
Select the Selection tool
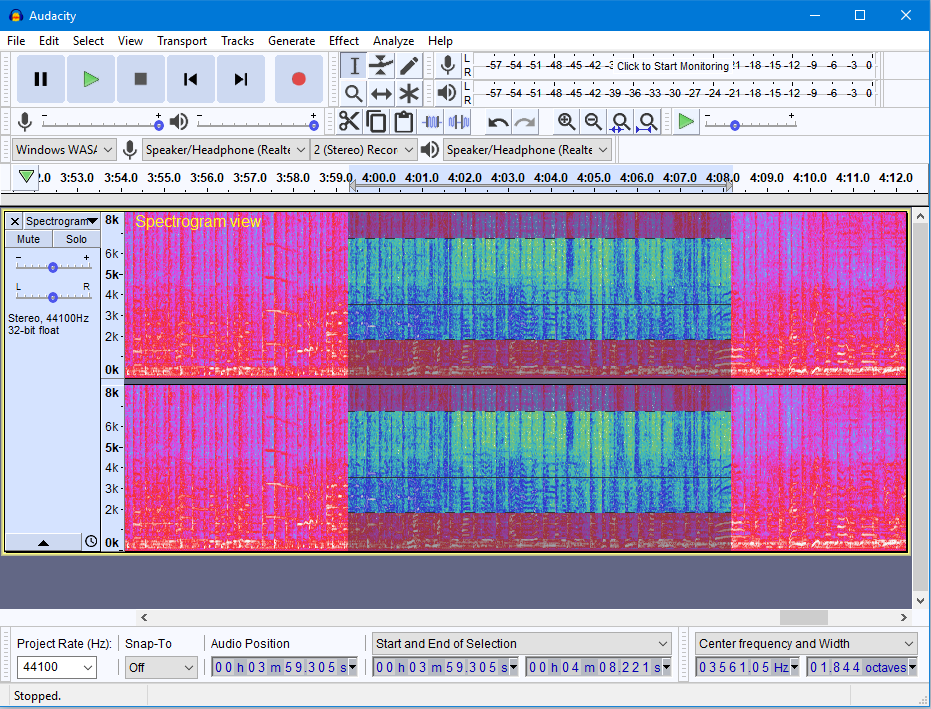click(x=352, y=64)
